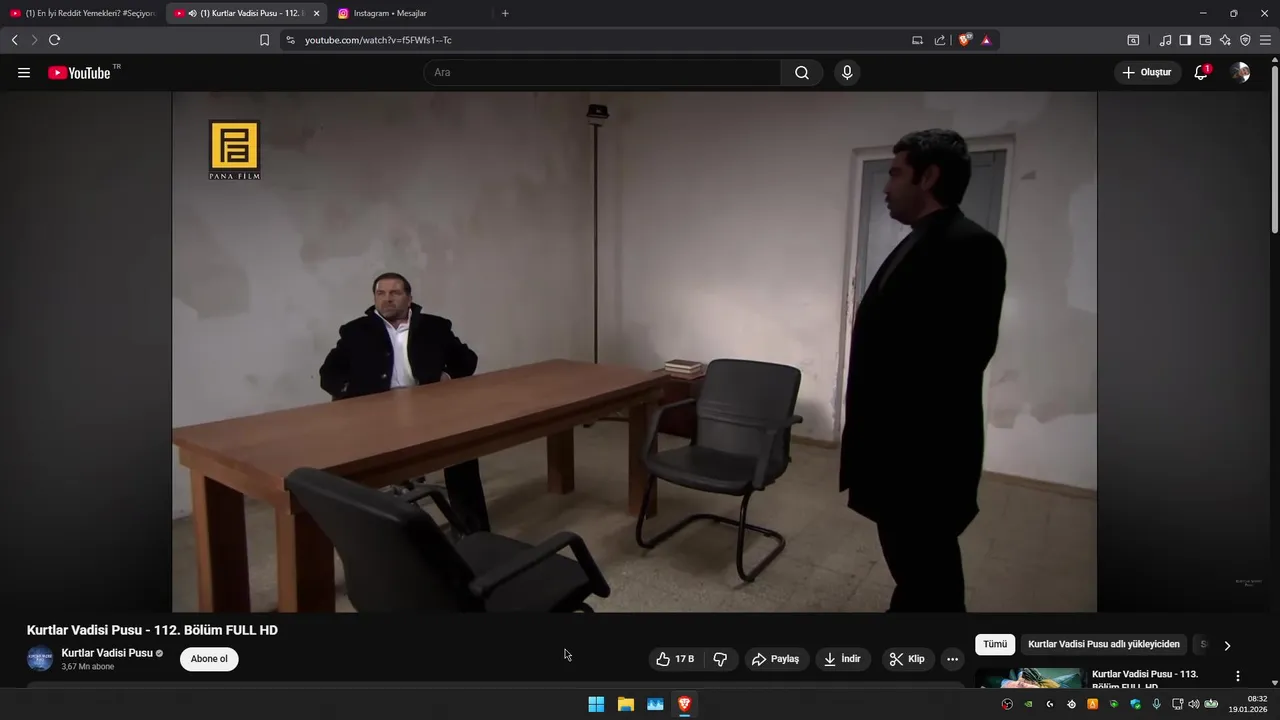Open Brave playlist music note icon
The width and height of the screenshot is (1280, 720).
click(1165, 40)
